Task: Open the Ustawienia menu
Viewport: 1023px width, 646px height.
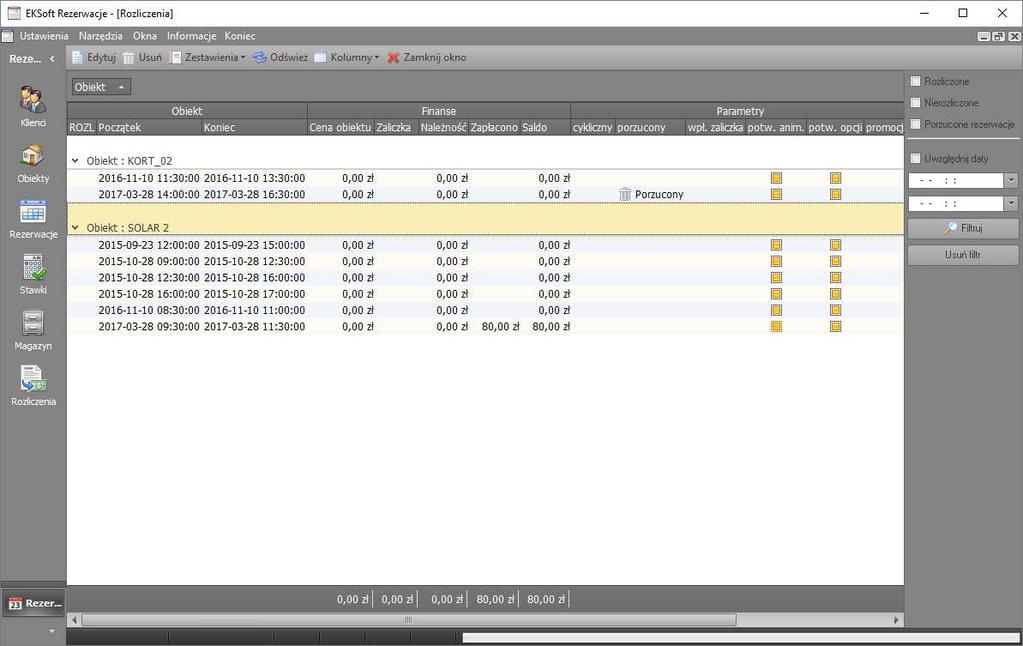Action: point(44,36)
